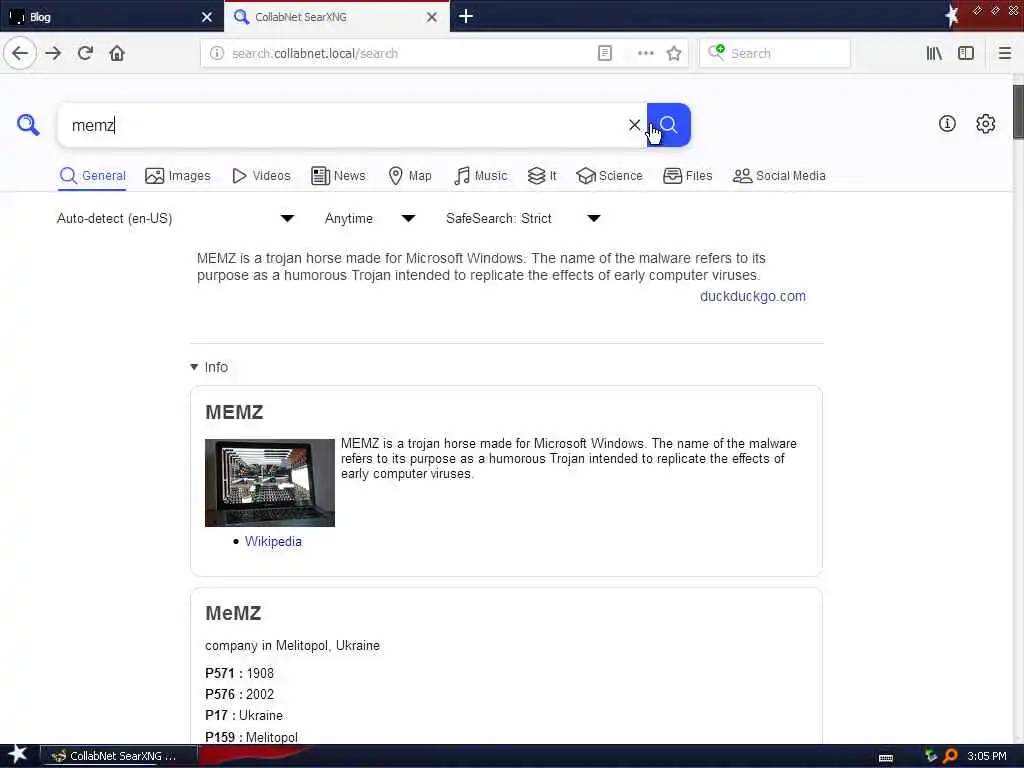1024x768 pixels.
Task: Go forward in browser history
Action: (54, 53)
